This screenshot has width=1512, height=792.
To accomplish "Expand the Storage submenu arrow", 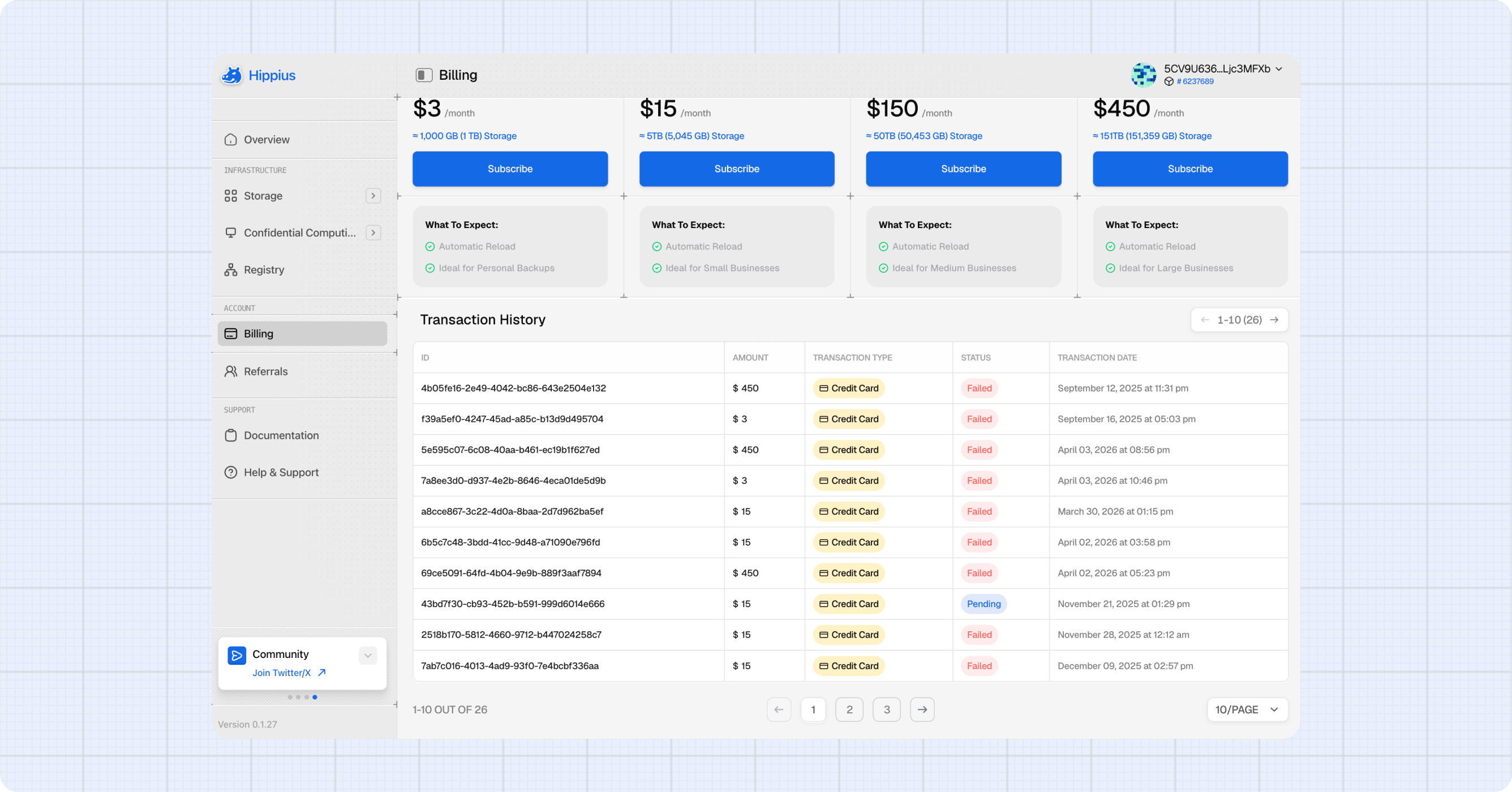I will pos(373,196).
